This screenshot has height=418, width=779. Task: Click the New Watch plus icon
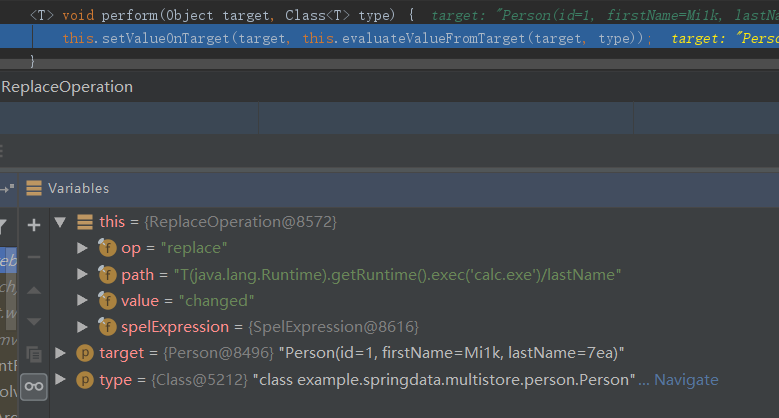tap(34, 225)
